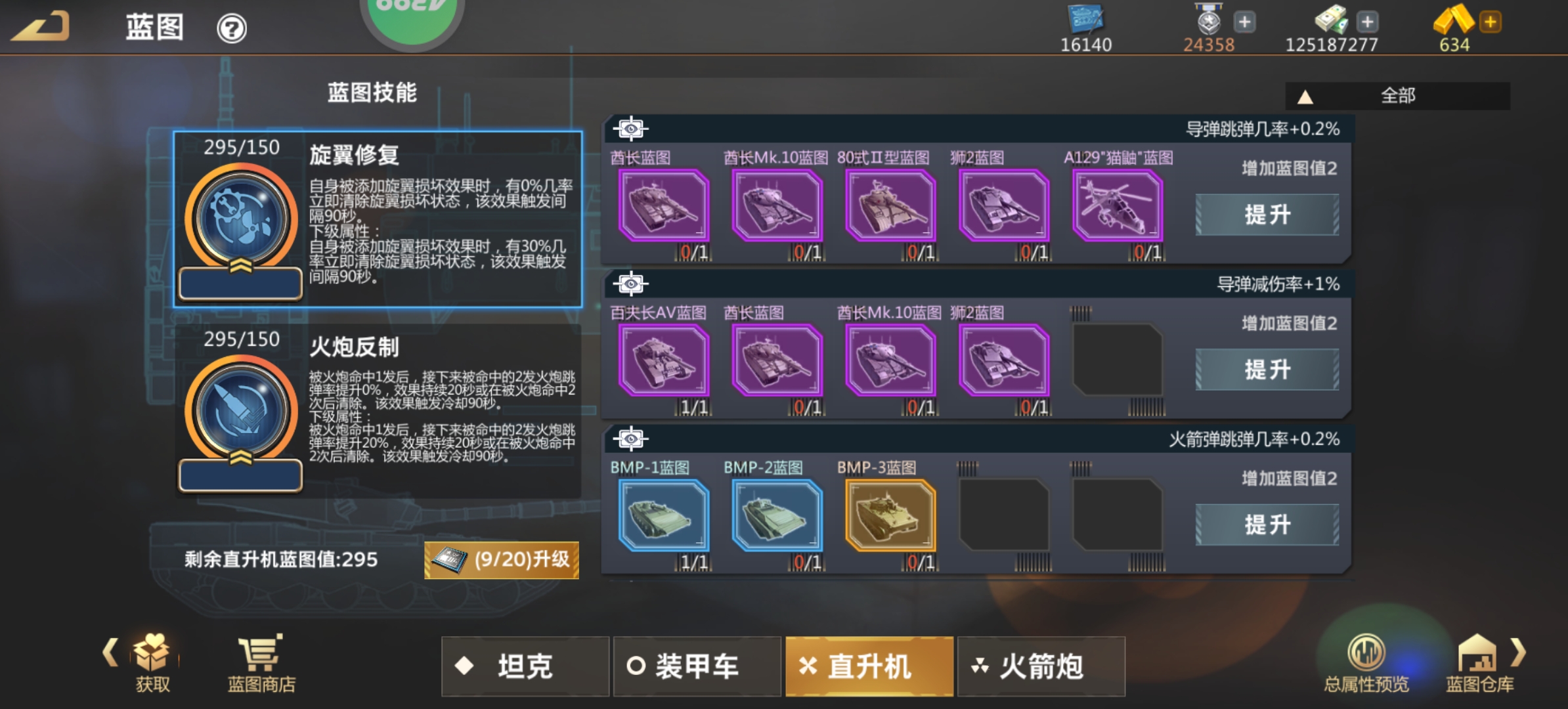Click the back arrow icon

coord(41,26)
